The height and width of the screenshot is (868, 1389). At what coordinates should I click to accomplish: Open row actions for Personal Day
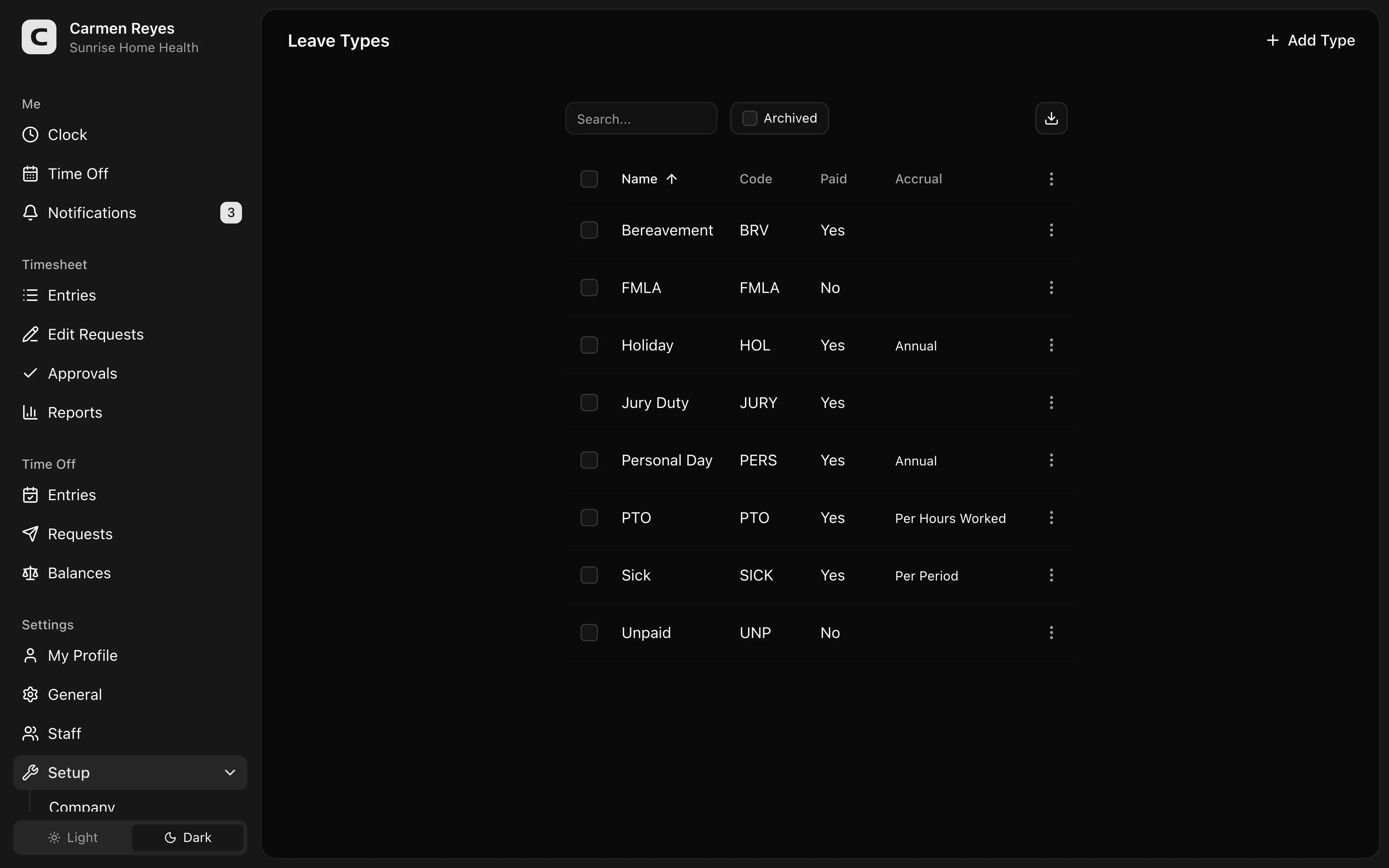pyautogui.click(x=1051, y=460)
